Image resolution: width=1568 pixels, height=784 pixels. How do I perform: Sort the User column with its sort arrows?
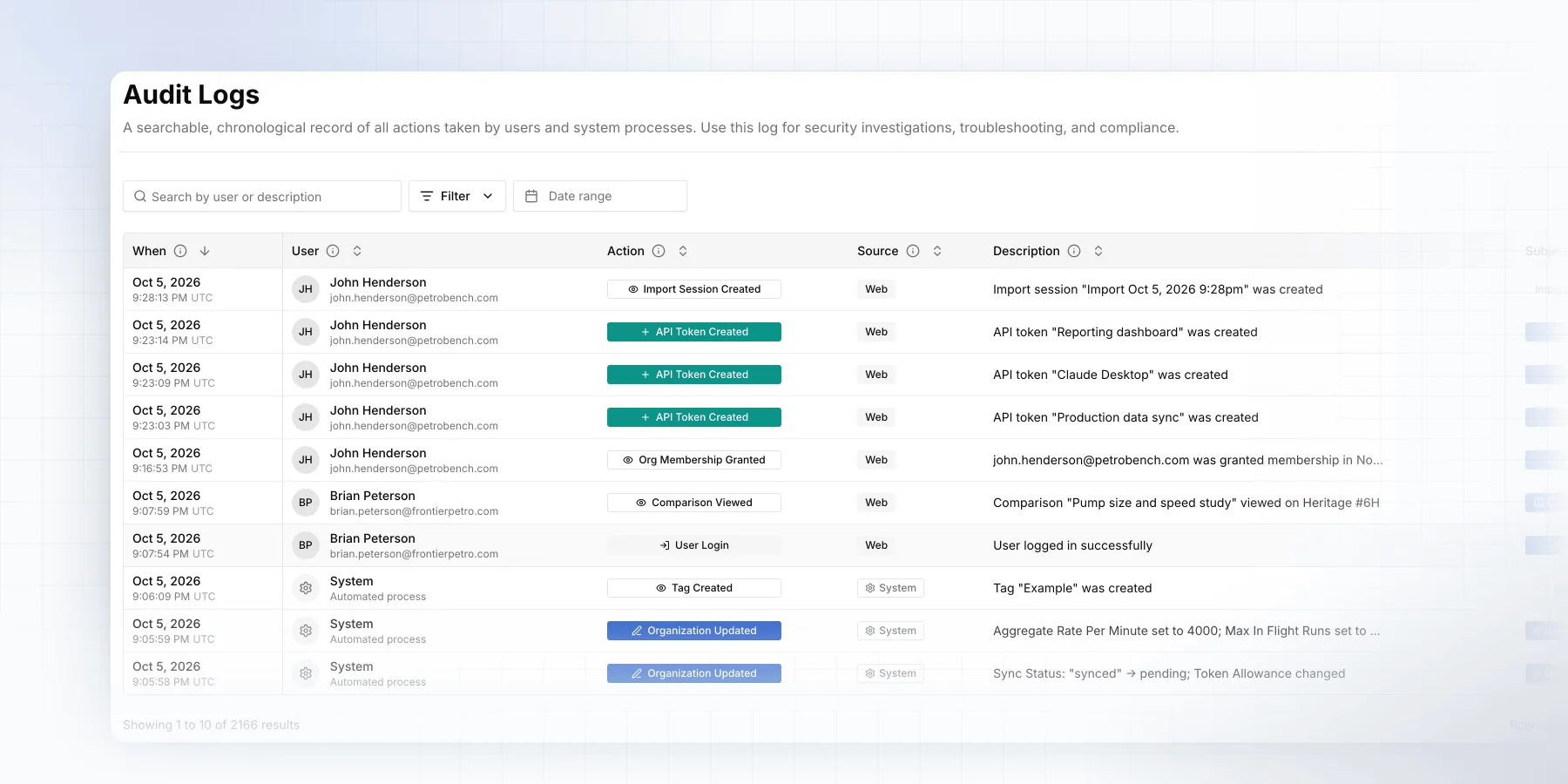point(357,251)
